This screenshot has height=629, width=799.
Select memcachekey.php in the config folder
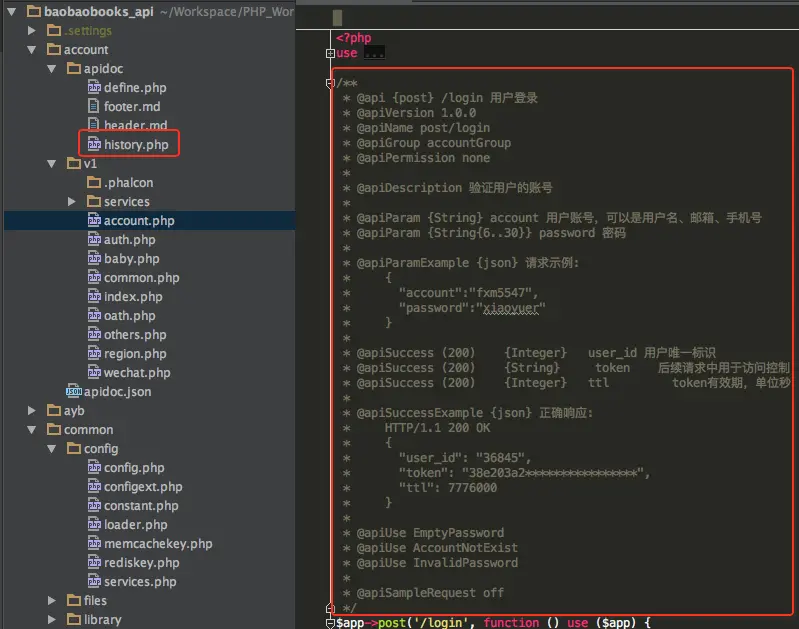(x=158, y=544)
